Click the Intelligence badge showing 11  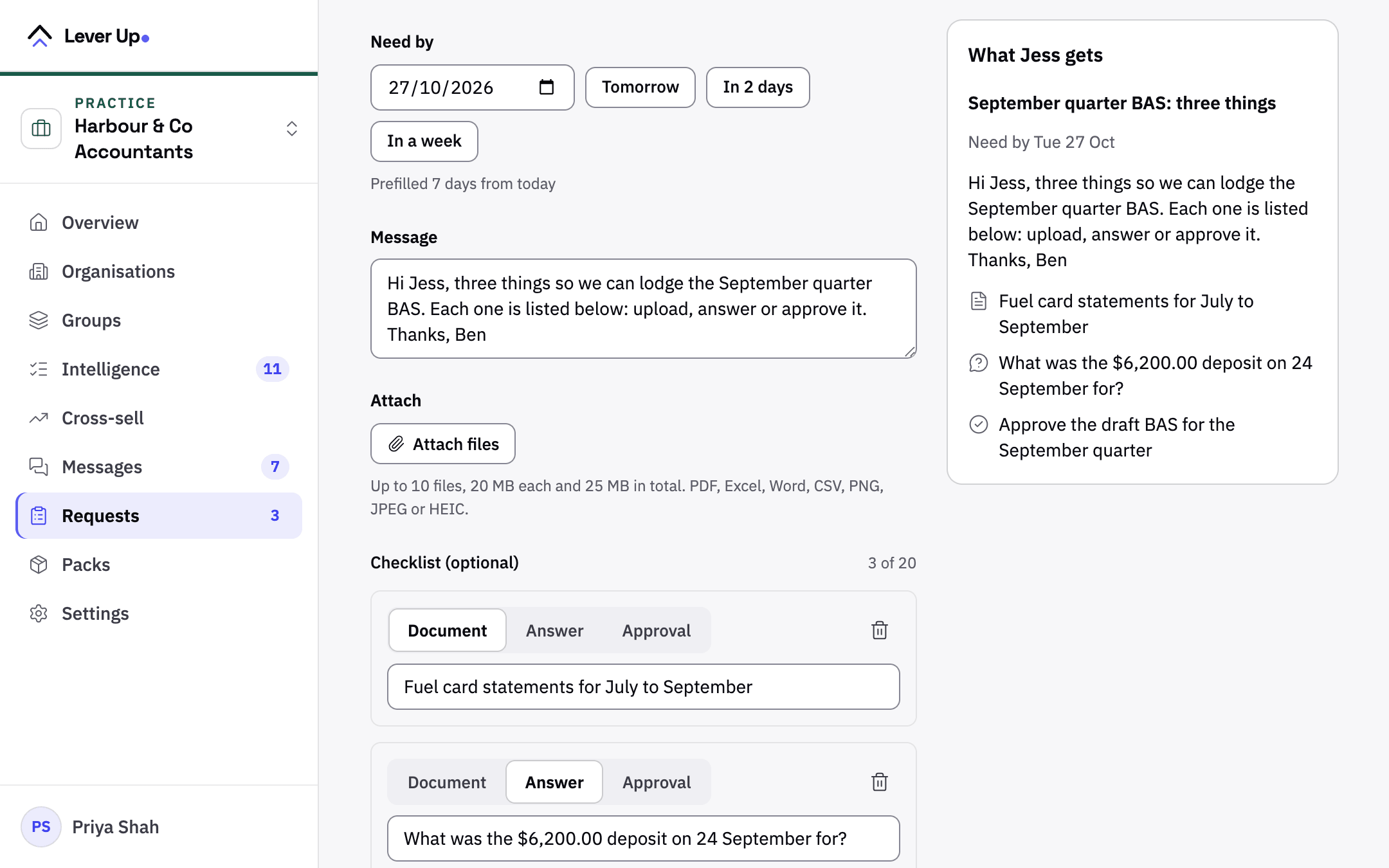click(273, 369)
